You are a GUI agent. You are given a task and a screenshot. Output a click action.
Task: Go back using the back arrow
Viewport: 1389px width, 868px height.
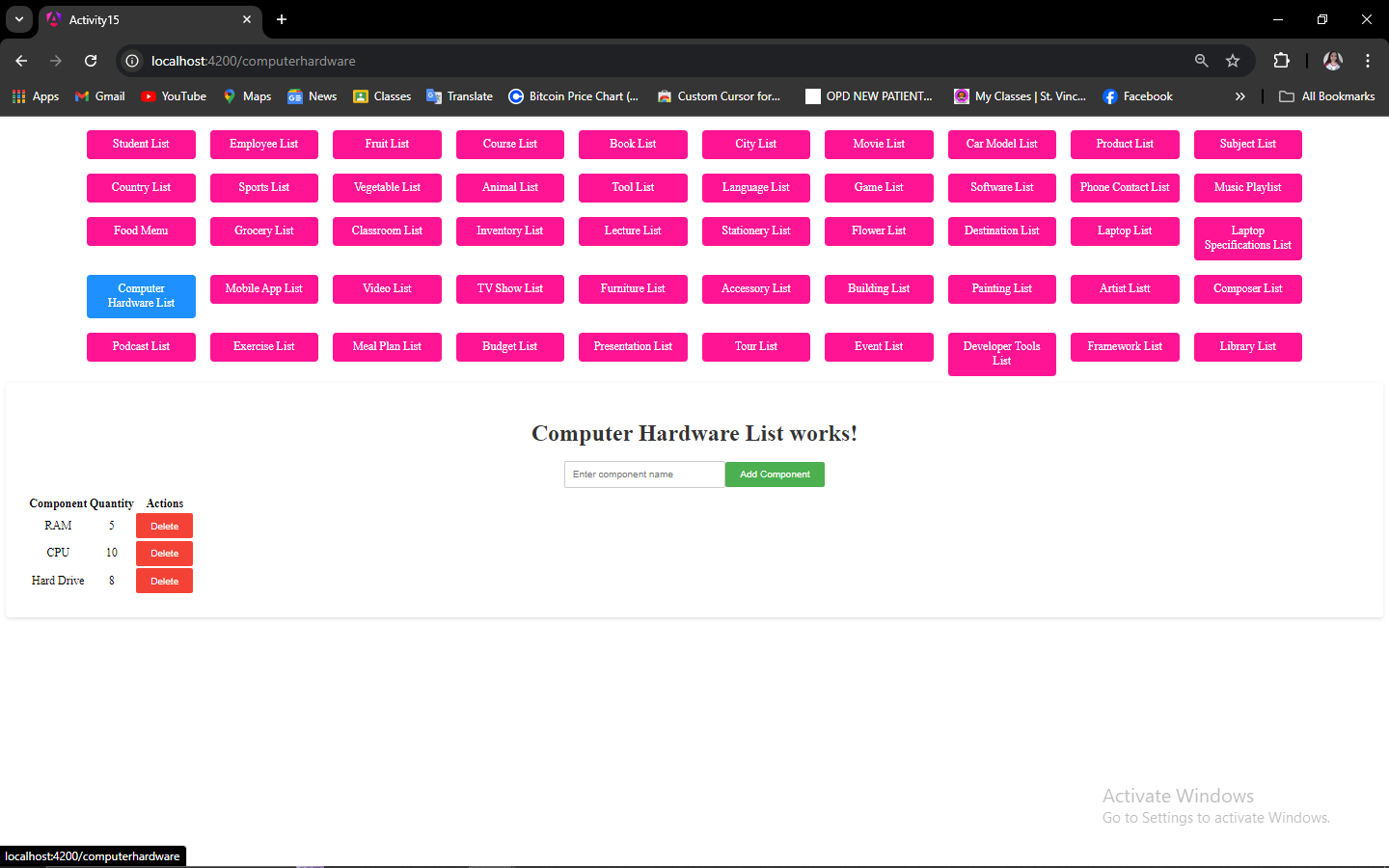coord(21,61)
